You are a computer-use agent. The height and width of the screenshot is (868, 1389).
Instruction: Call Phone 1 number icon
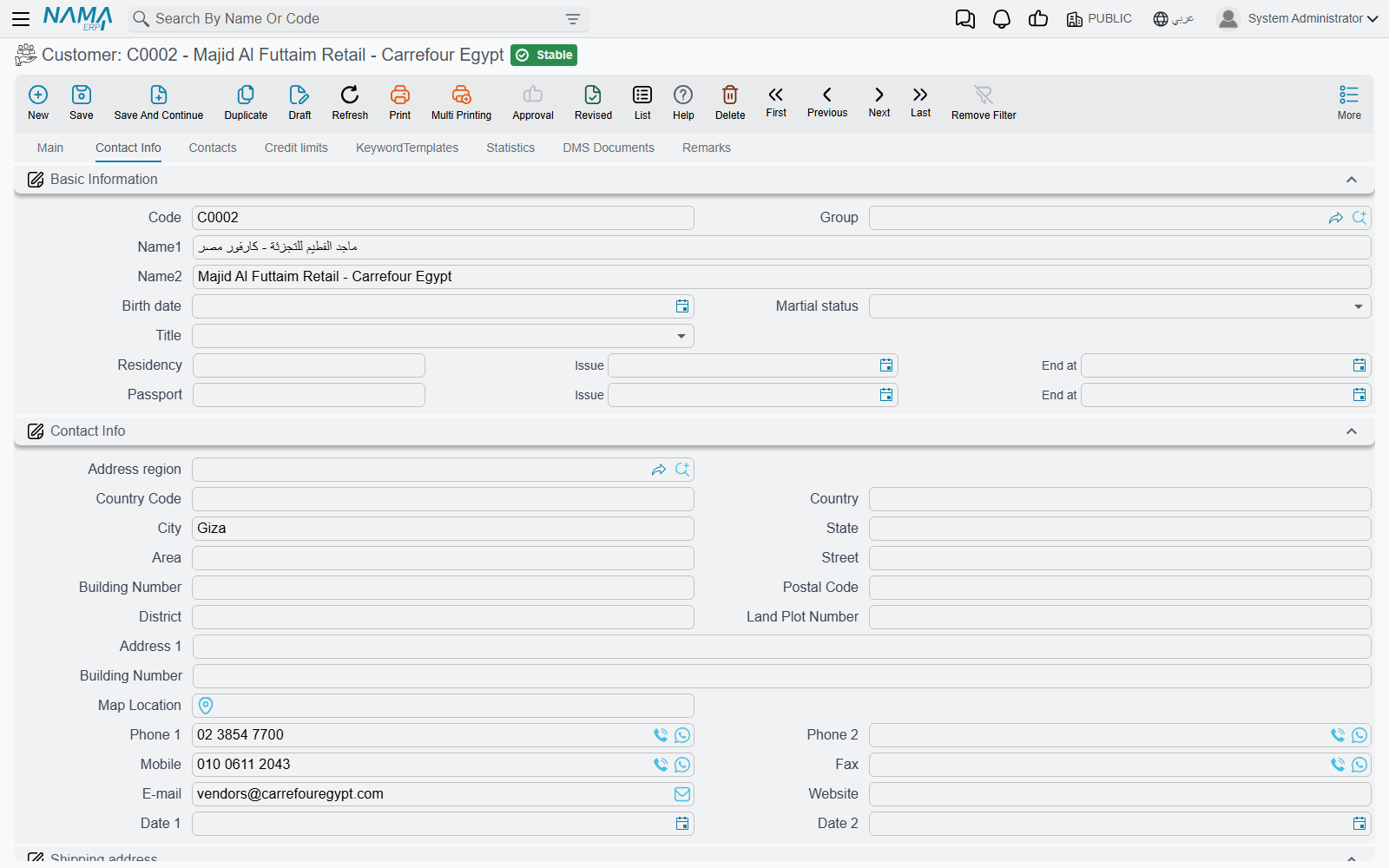coord(661,735)
